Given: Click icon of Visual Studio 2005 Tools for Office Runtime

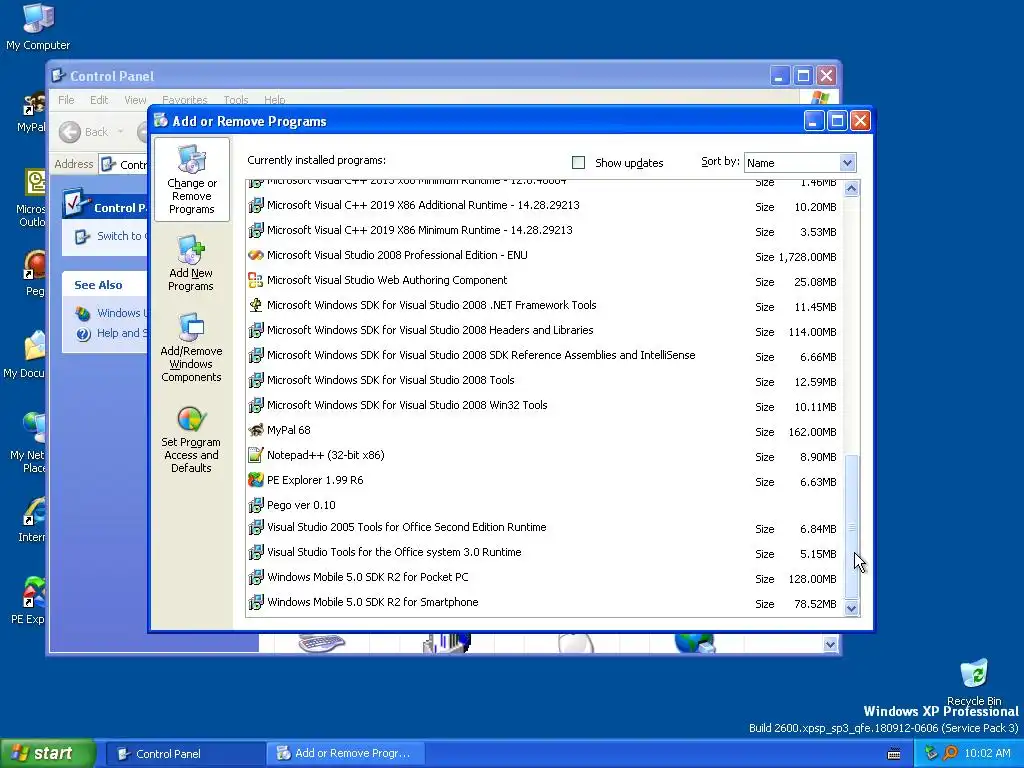Looking at the screenshot, I should pyautogui.click(x=256, y=527).
